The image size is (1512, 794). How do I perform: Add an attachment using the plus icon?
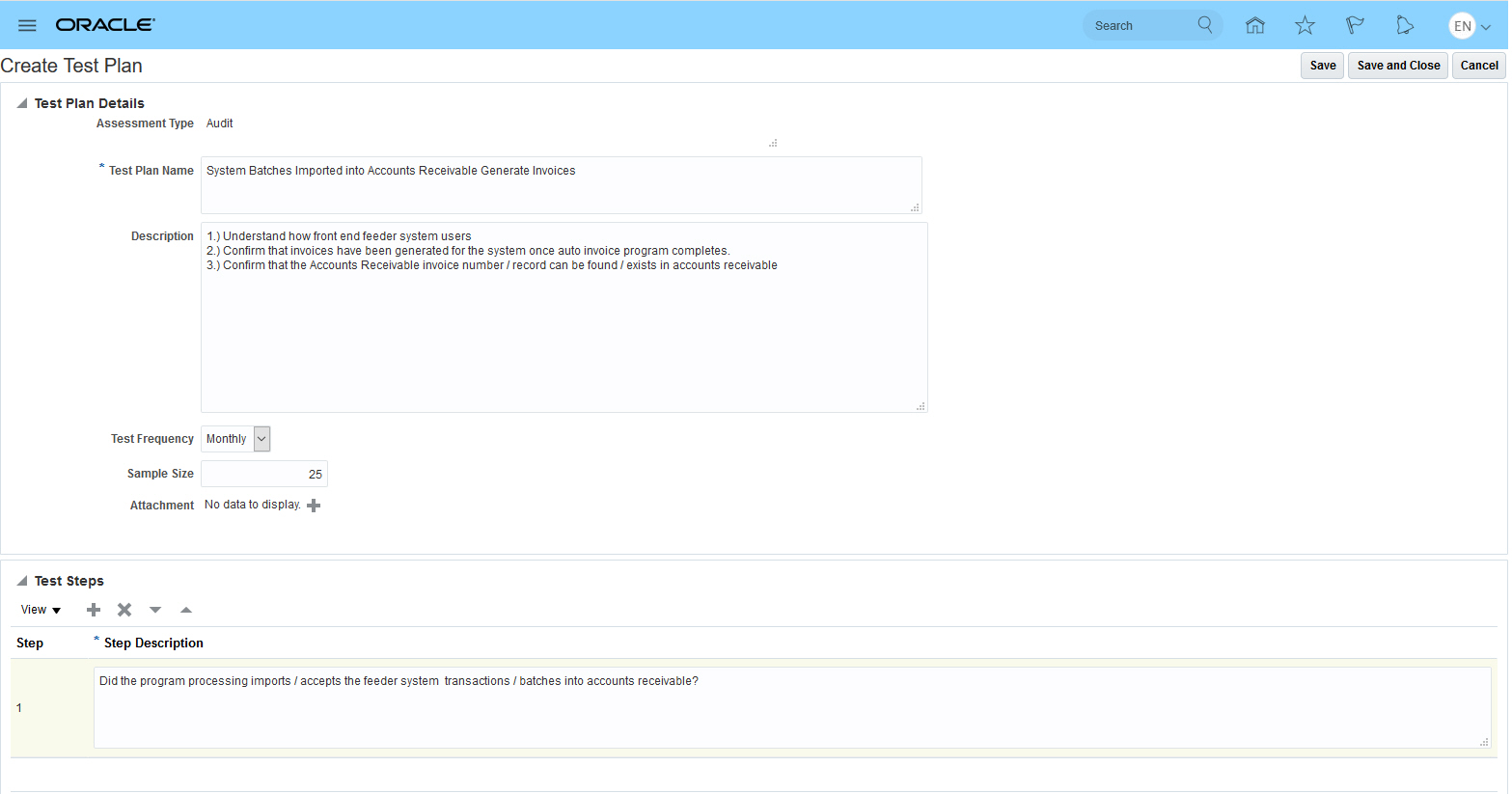314,505
